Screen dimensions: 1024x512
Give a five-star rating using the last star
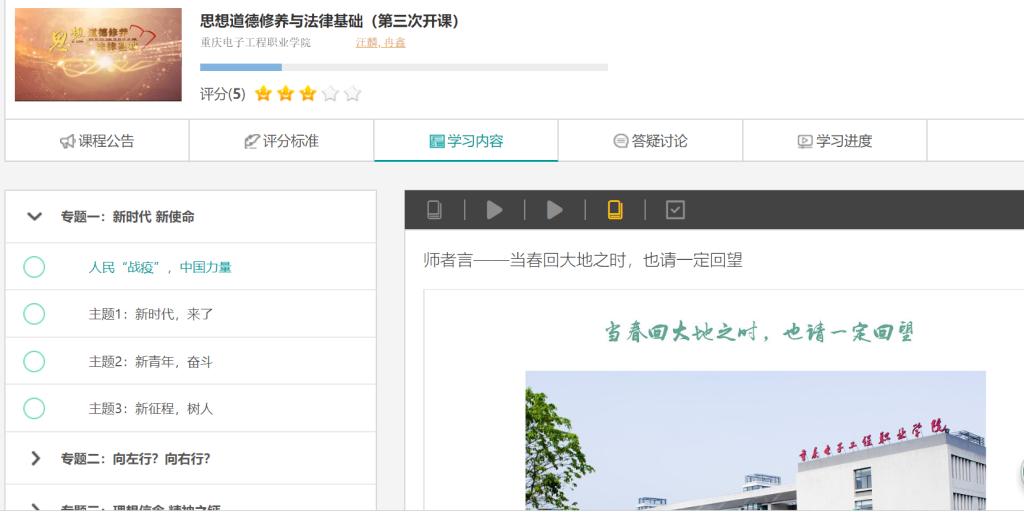[x=352, y=94]
